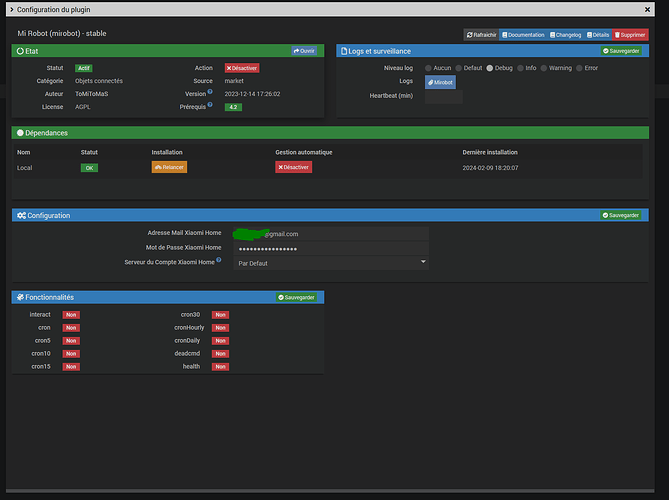Disable automatic dependency management with Désactiver
The width and height of the screenshot is (669, 500).
pyautogui.click(x=294, y=167)
